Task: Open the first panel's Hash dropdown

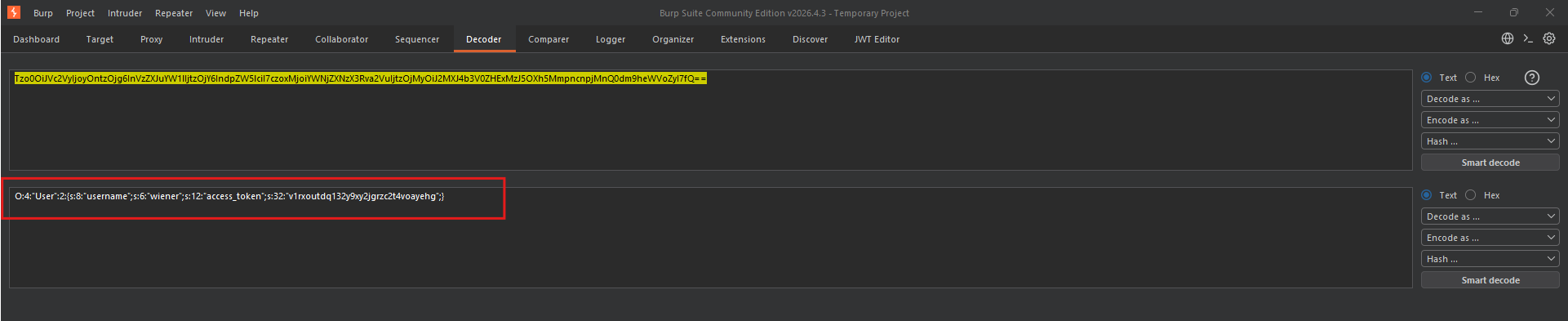Action: [x=1490, y=141]
